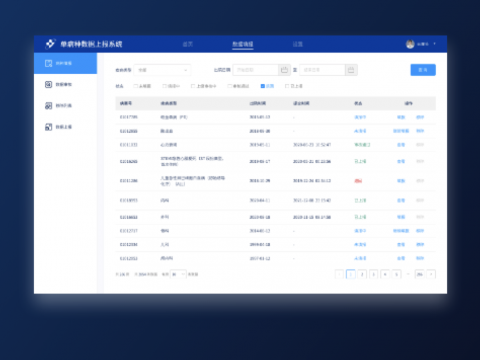The image size is (480, 360).
Task: Tick the first status filter checkbox
Action: click(x=136, y=86)
